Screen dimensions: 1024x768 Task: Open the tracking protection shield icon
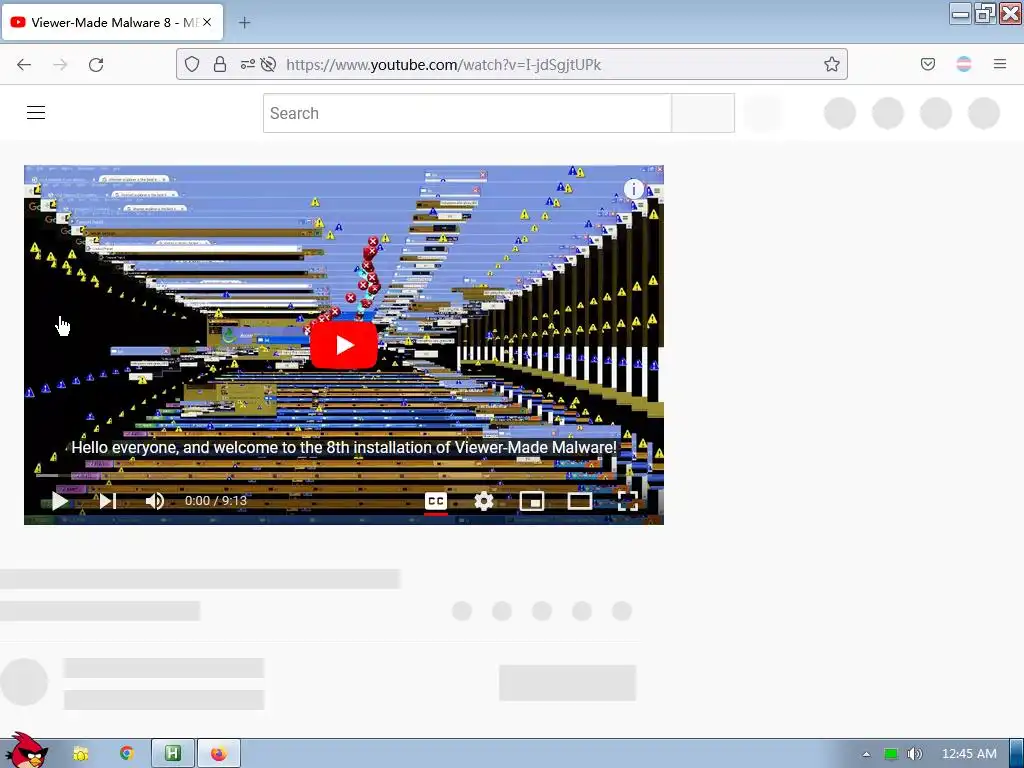point(191,64)
